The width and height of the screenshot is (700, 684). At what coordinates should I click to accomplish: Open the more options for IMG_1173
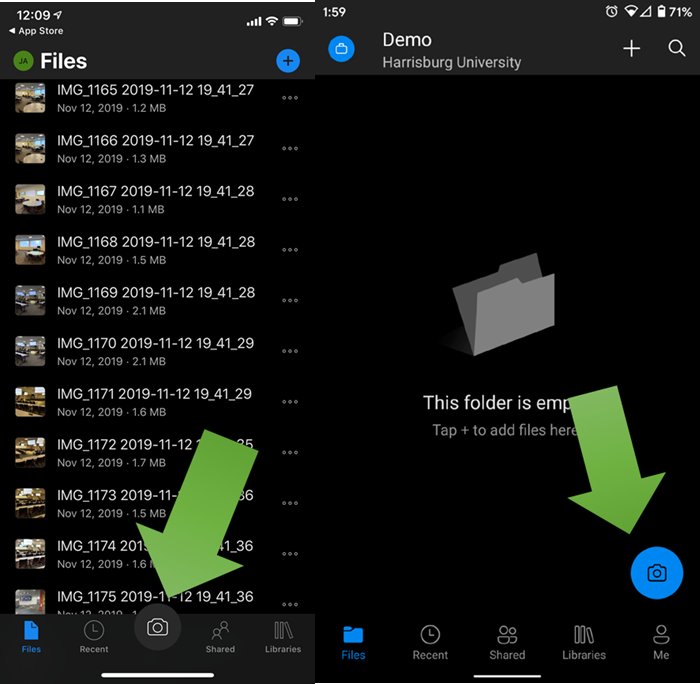tap(290, 503)
